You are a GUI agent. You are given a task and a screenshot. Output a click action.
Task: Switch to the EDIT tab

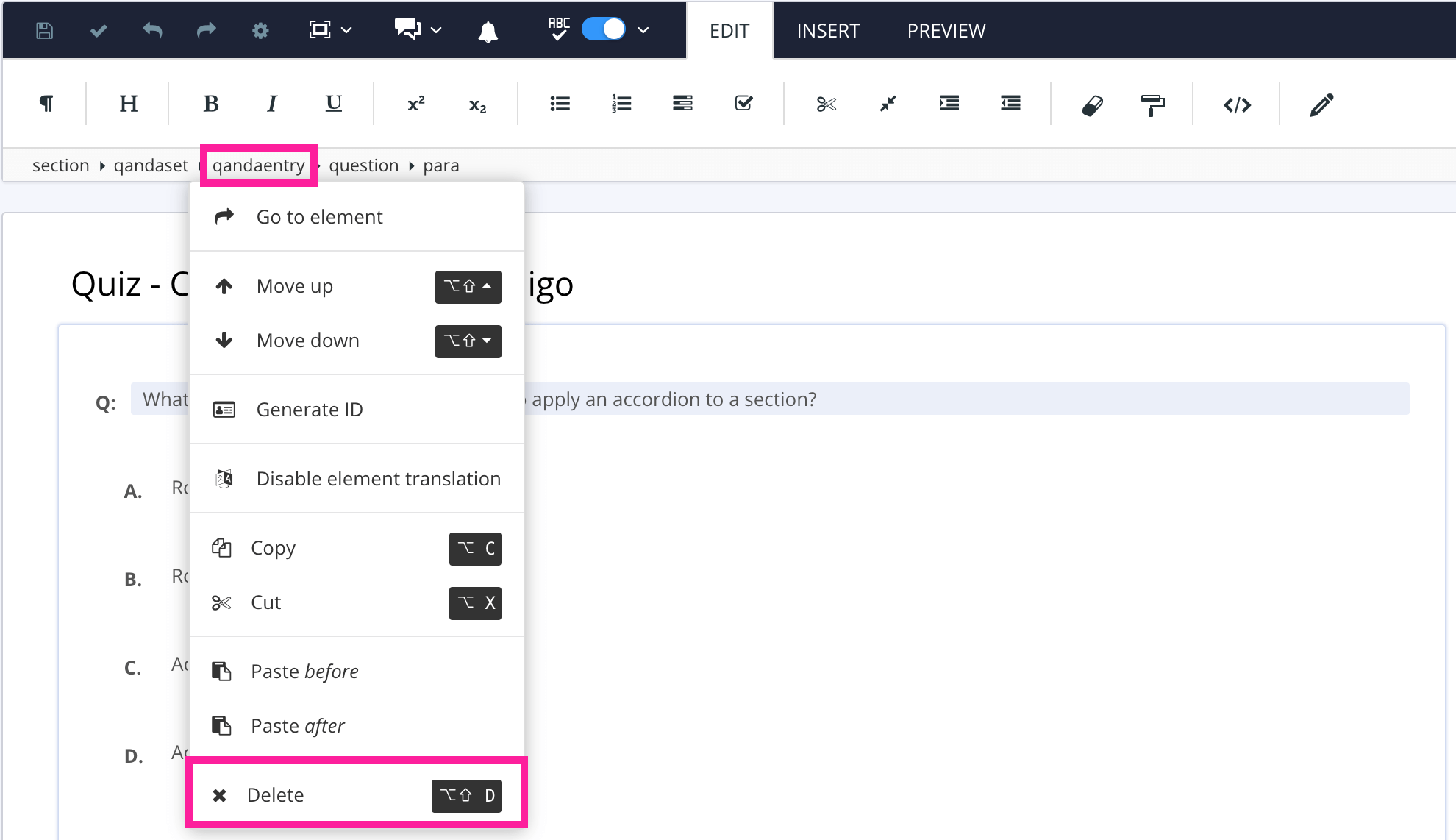pos(729,31)
